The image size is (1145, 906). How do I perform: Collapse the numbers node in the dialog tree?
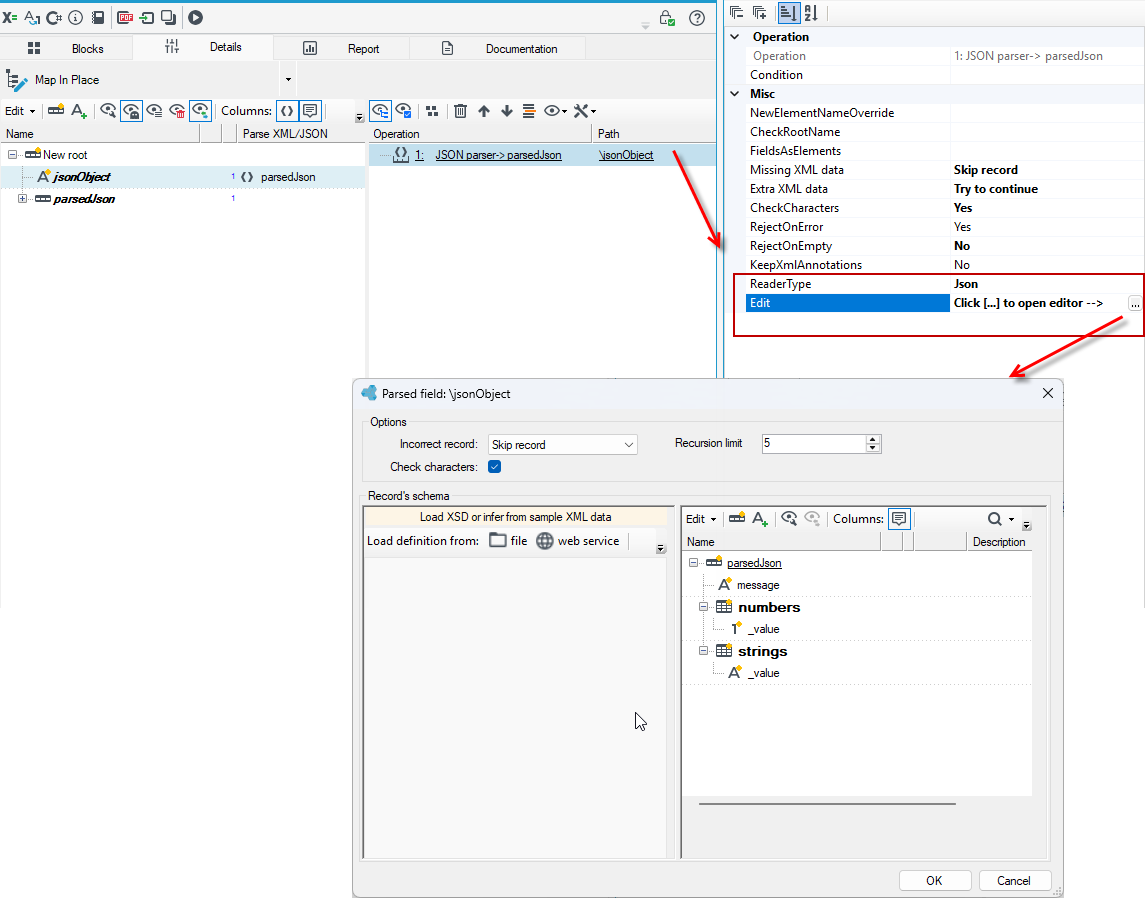coord(703,607)
